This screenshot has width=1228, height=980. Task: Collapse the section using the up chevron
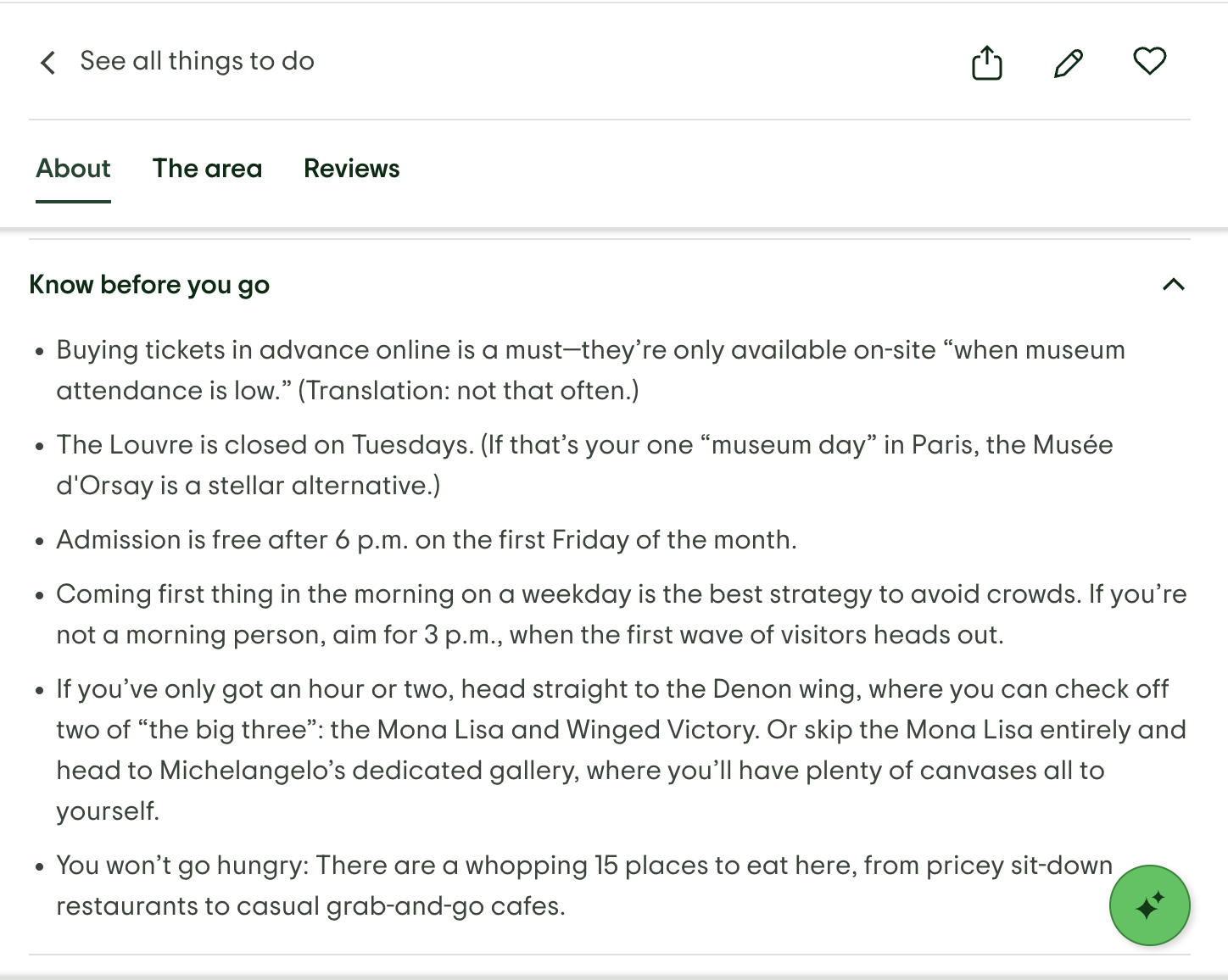[x=1173, y=285]
